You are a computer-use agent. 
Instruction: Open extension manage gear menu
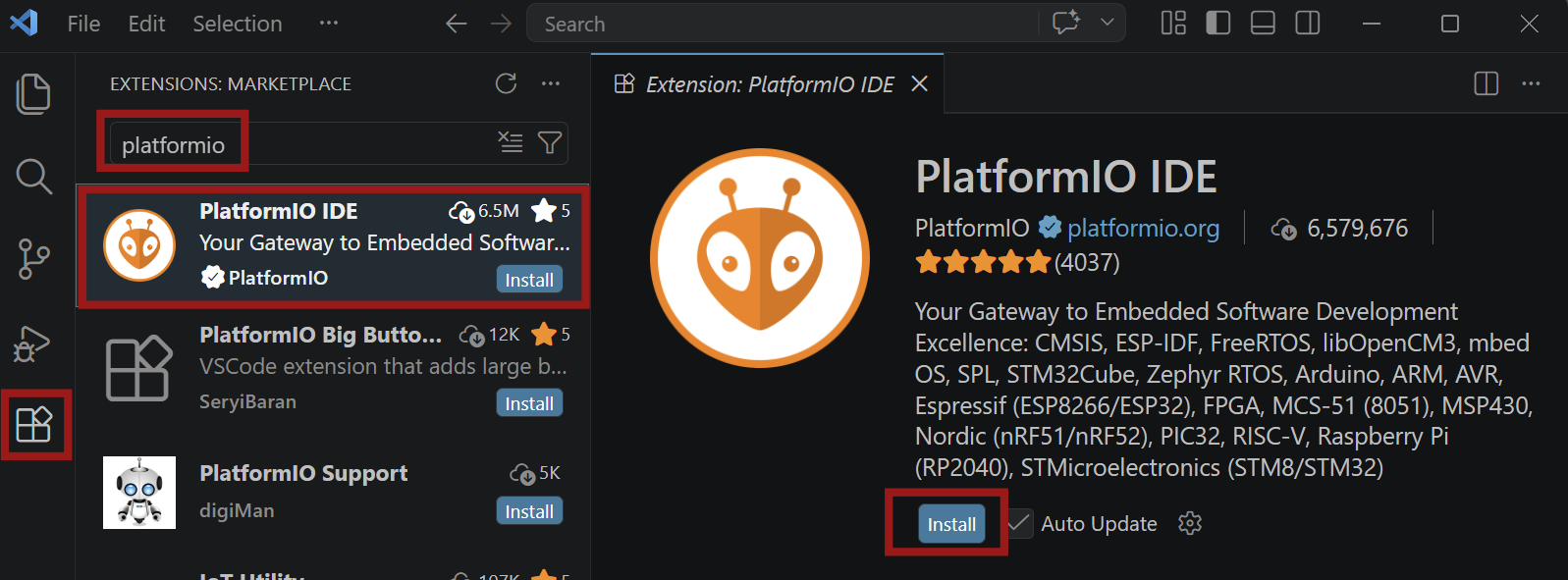(1190, 524)
